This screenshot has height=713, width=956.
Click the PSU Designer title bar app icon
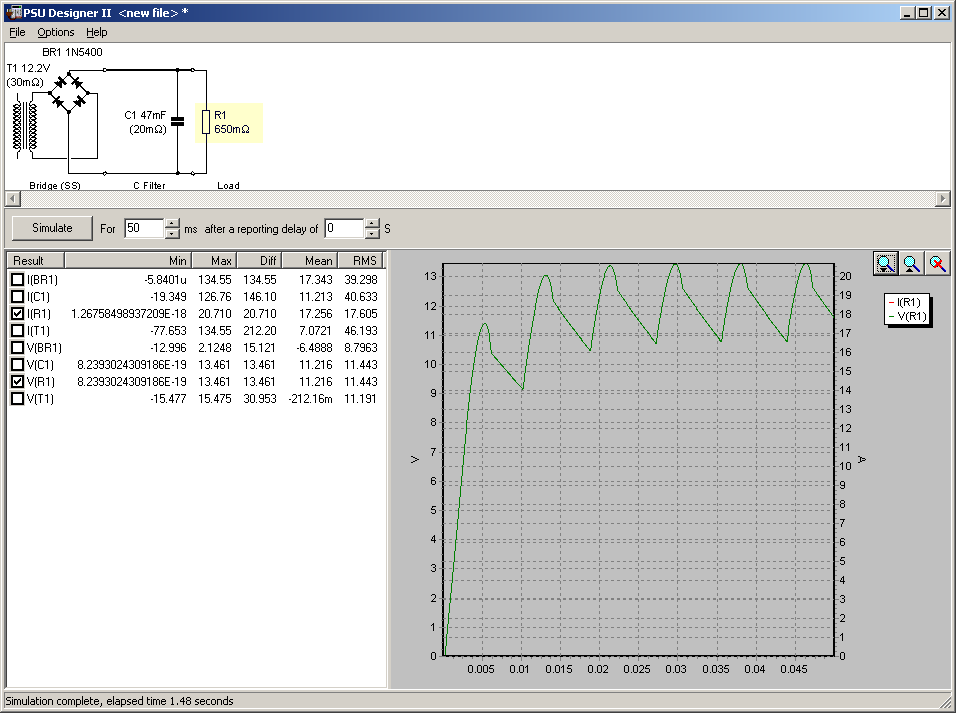pyautogui.click(x=12, y=12)
